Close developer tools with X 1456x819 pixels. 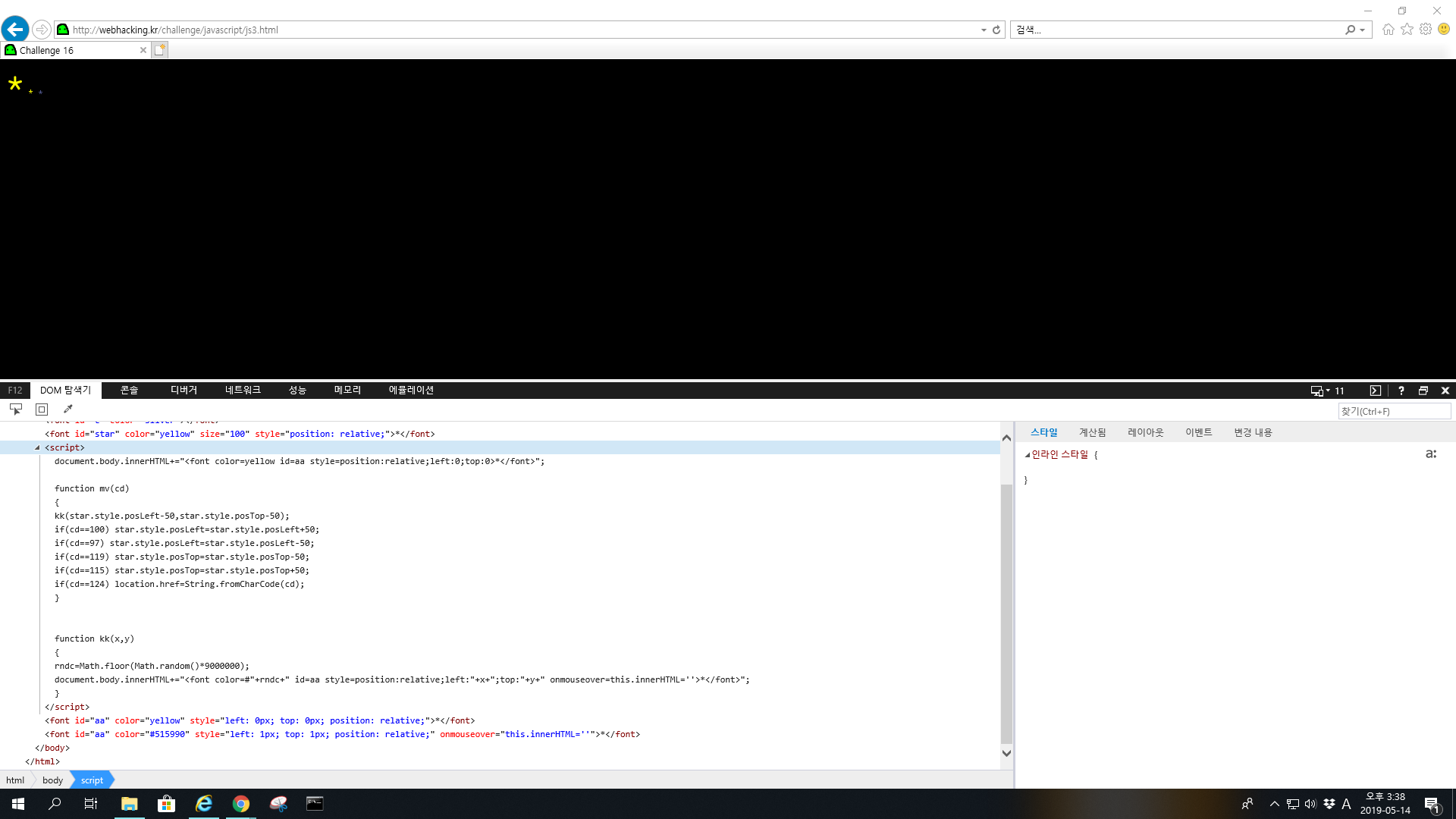point(1445,391)
